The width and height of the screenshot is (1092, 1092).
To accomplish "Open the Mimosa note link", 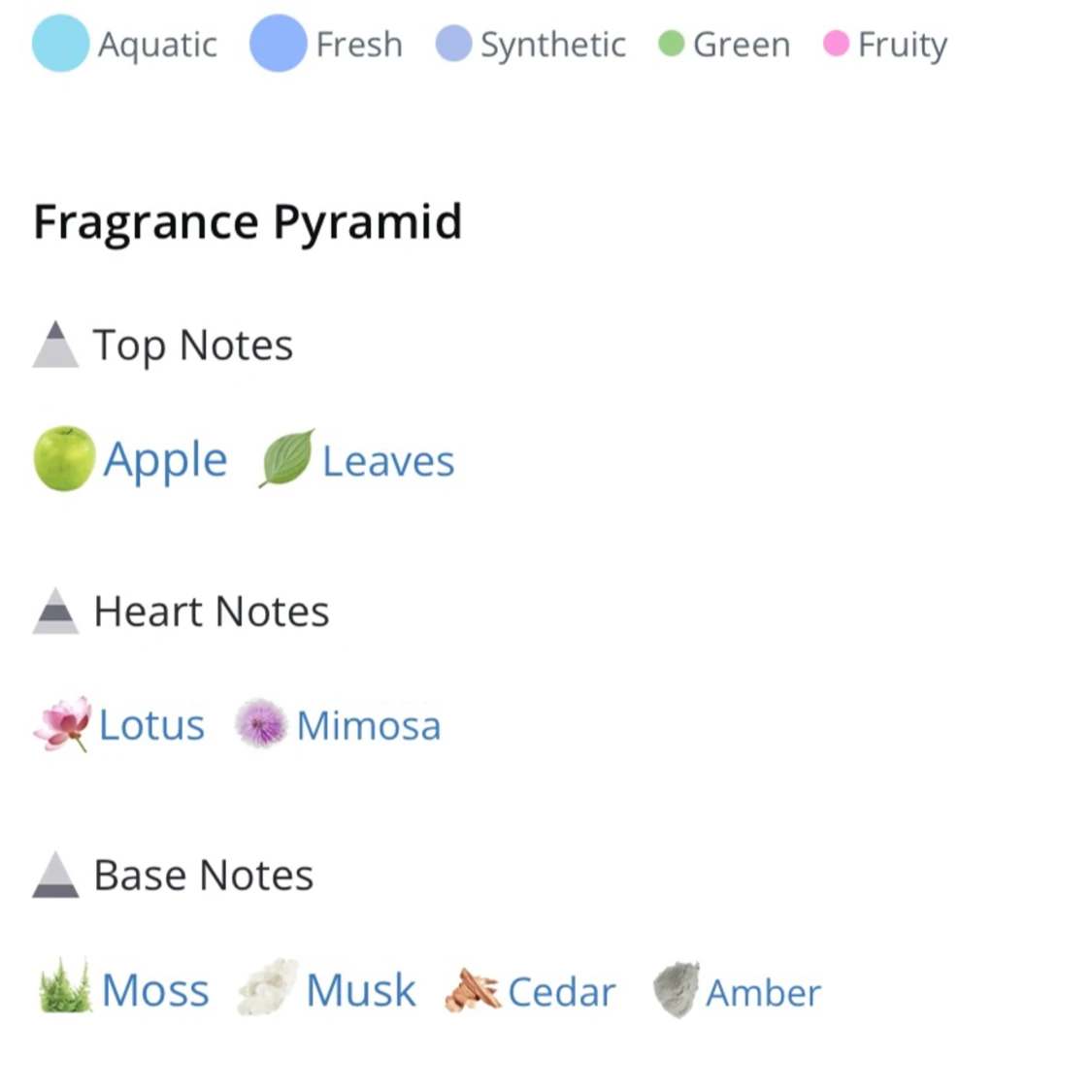I will [369, 726].
